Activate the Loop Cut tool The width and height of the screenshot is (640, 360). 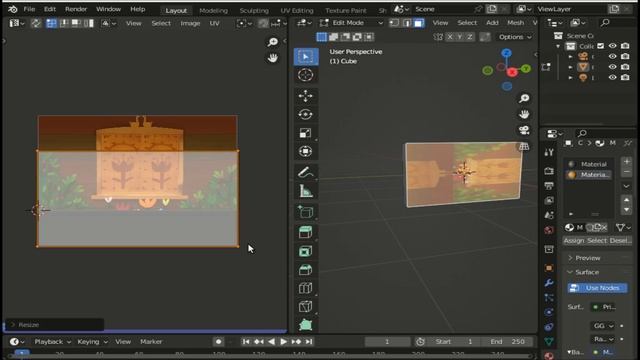[x=306, y=288]
